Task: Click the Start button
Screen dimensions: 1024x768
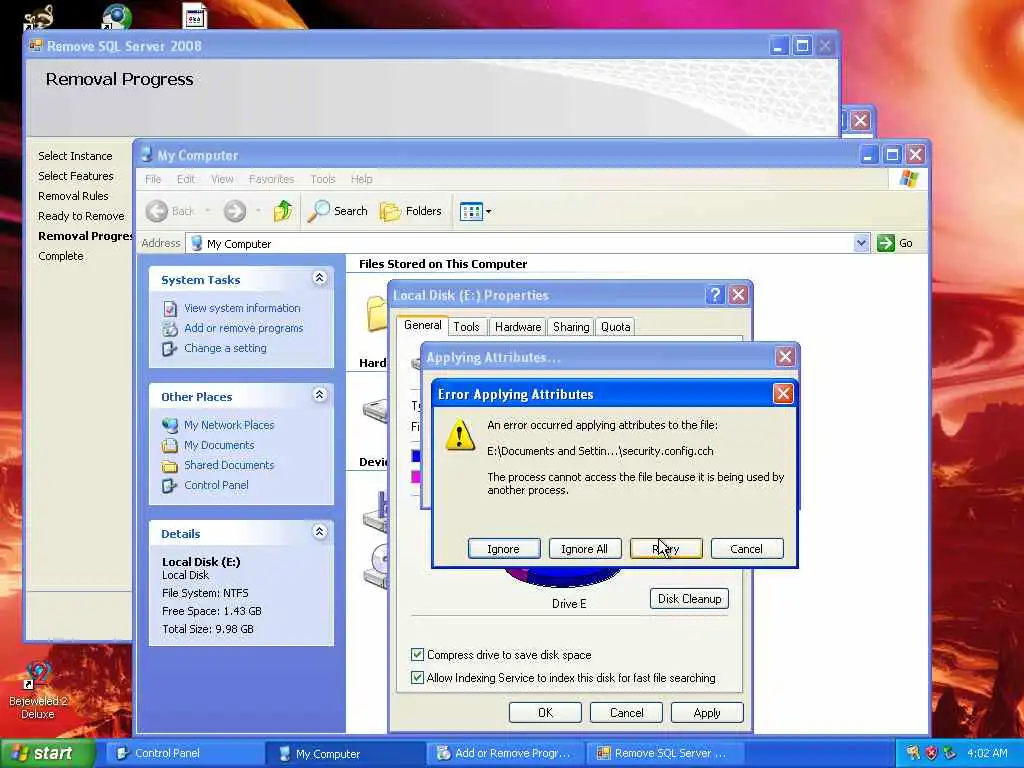Action: pyautogui.click(x=47, y=753)
